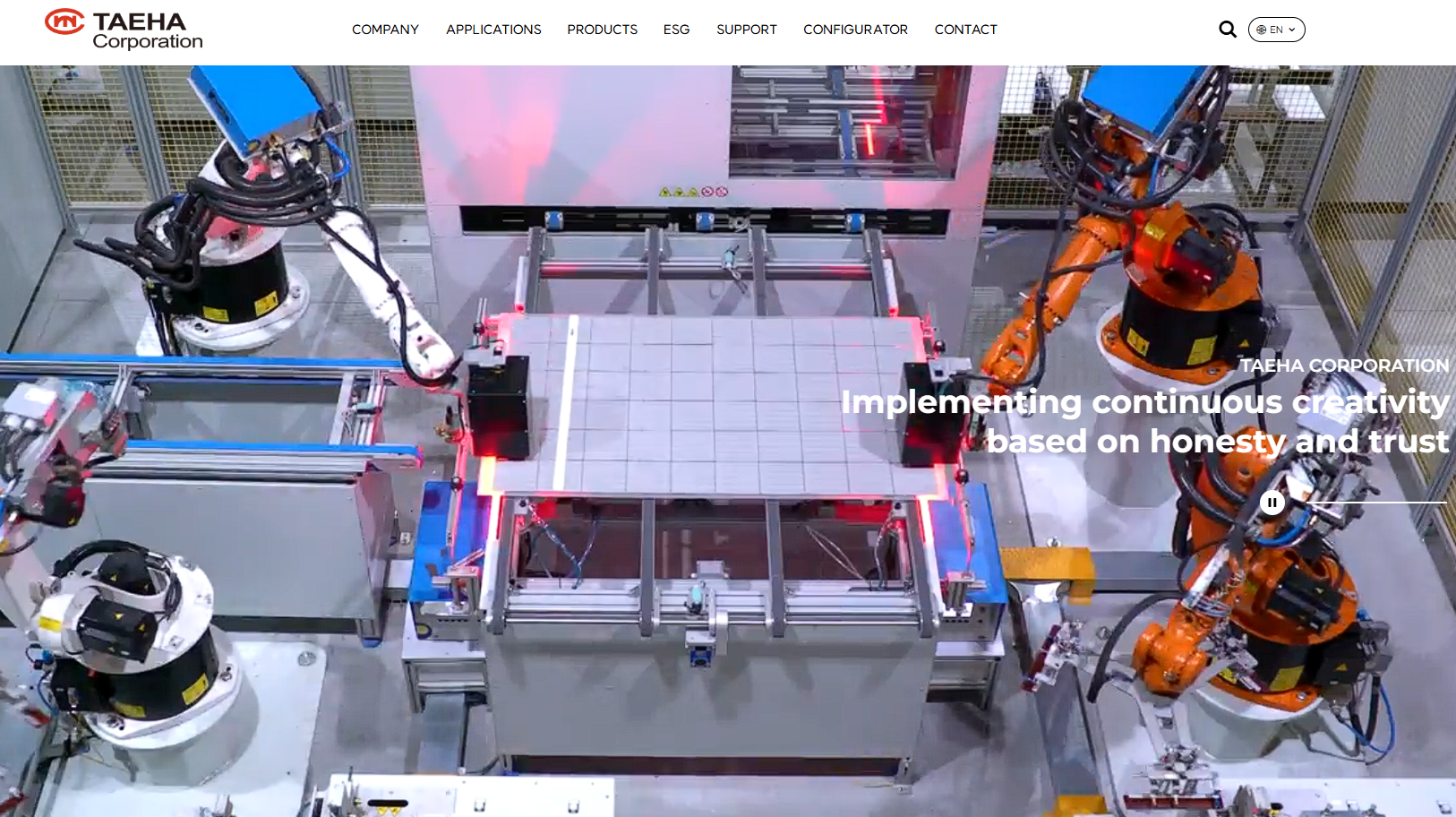Open the SUPPORT menu
Screen dimensions: 1456x817
(746, 30)
